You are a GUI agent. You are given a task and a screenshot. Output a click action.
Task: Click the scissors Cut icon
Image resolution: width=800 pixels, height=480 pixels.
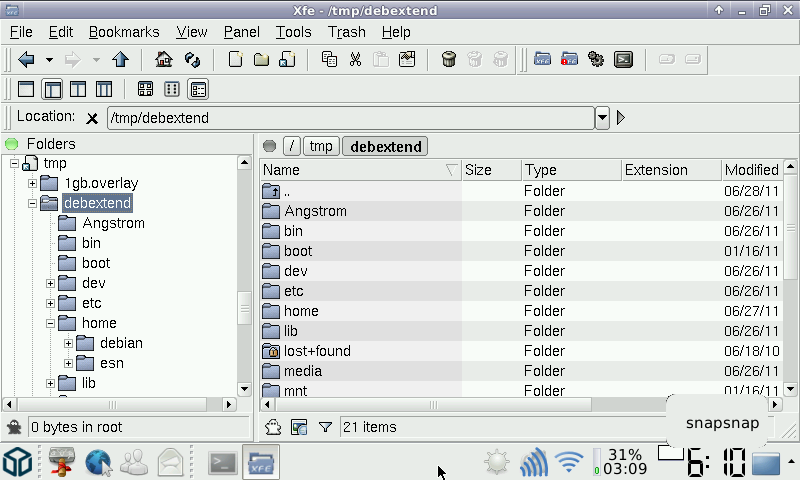point(355,60)
